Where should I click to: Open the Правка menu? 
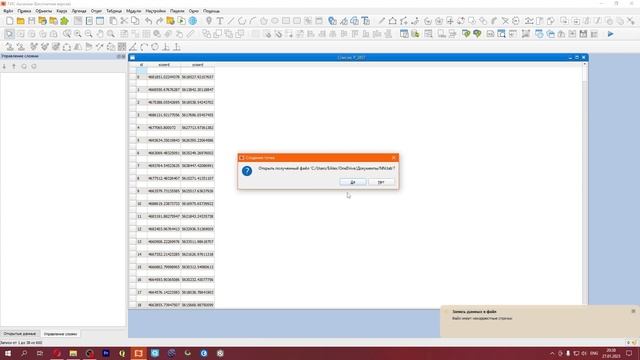tap(24, 11)
